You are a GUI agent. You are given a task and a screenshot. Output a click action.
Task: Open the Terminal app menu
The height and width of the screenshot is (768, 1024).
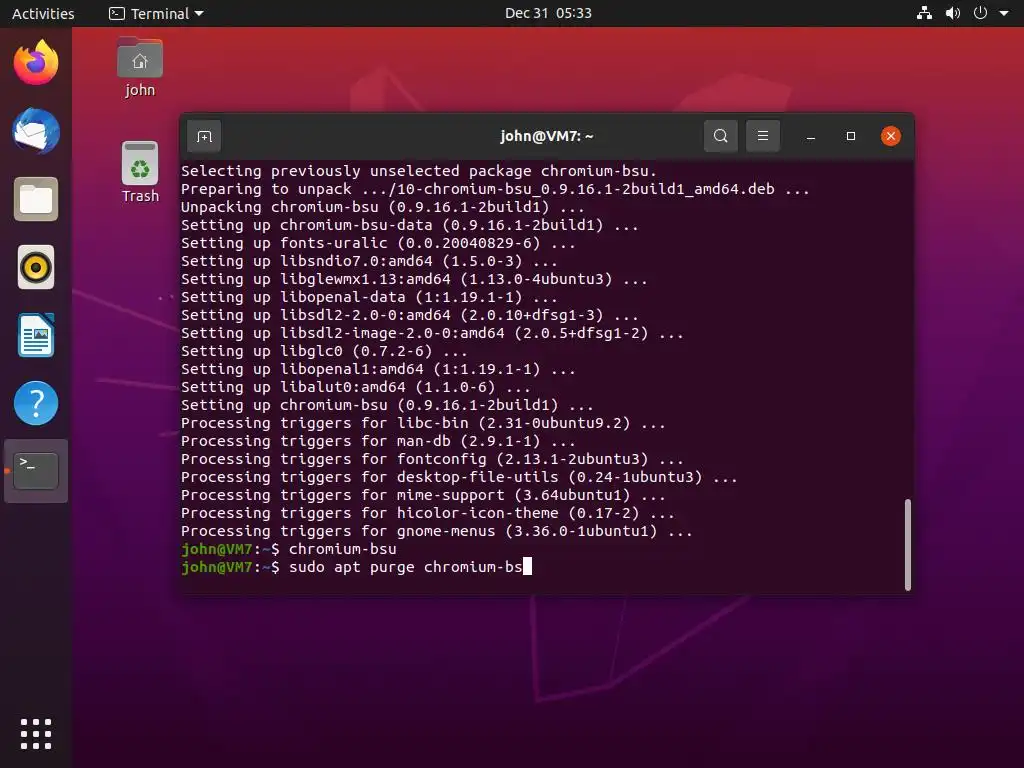click(x=156, y=13)
